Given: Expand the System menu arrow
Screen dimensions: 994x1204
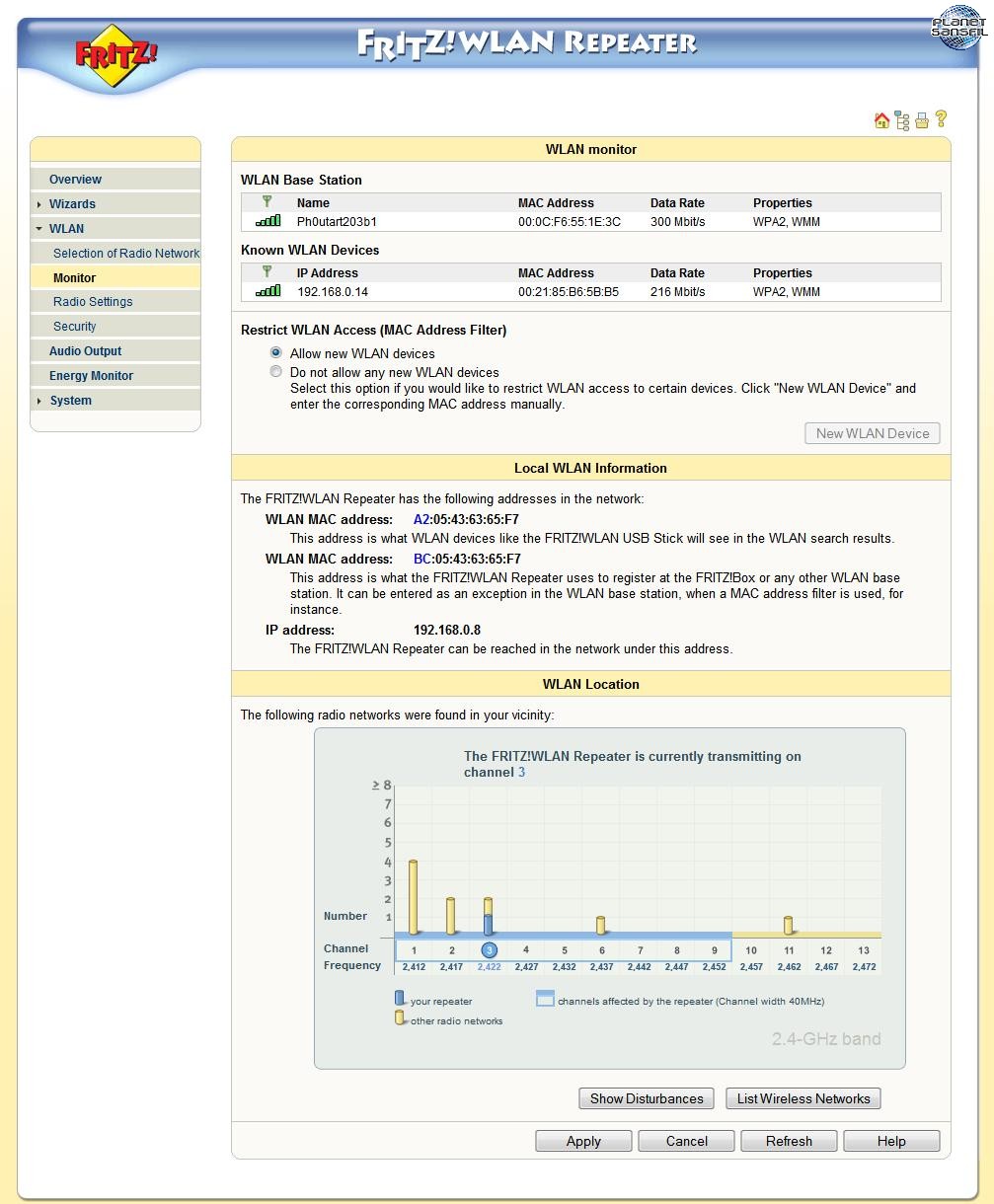Looking at the screenshot, I should [x=39, y=401].
